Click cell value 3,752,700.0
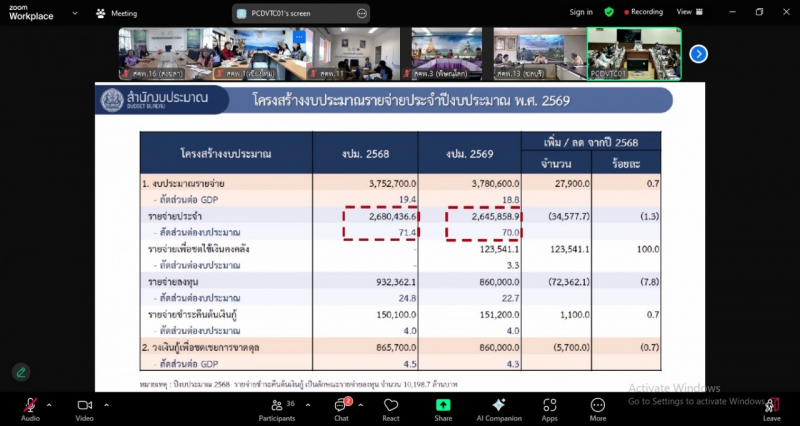 click(x=392, y=184)
